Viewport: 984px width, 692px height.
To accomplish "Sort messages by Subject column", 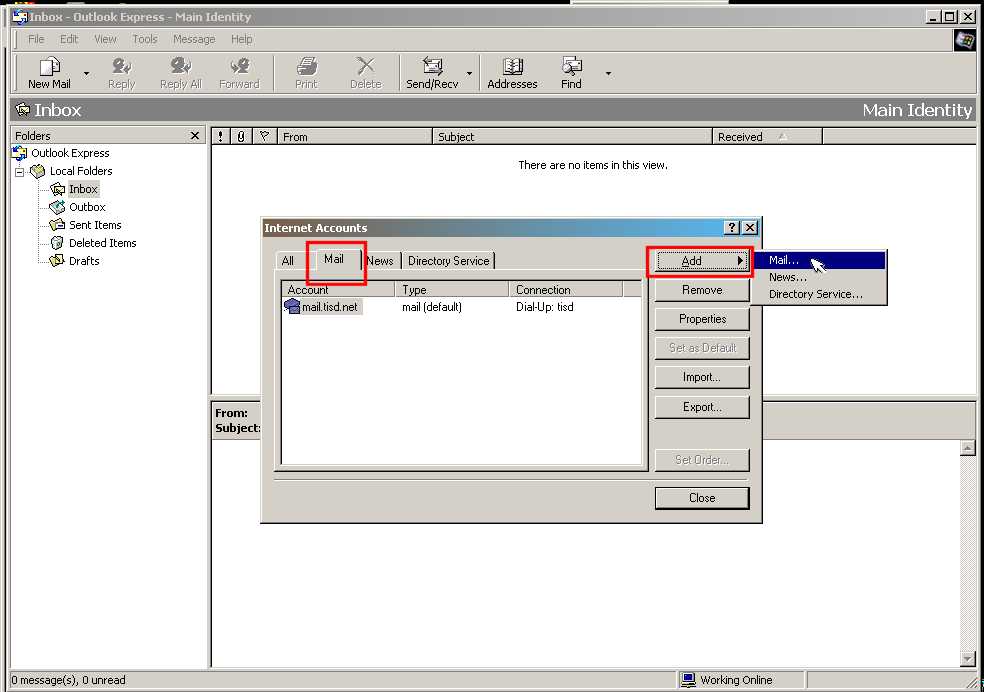I will (x=572, y=136).
